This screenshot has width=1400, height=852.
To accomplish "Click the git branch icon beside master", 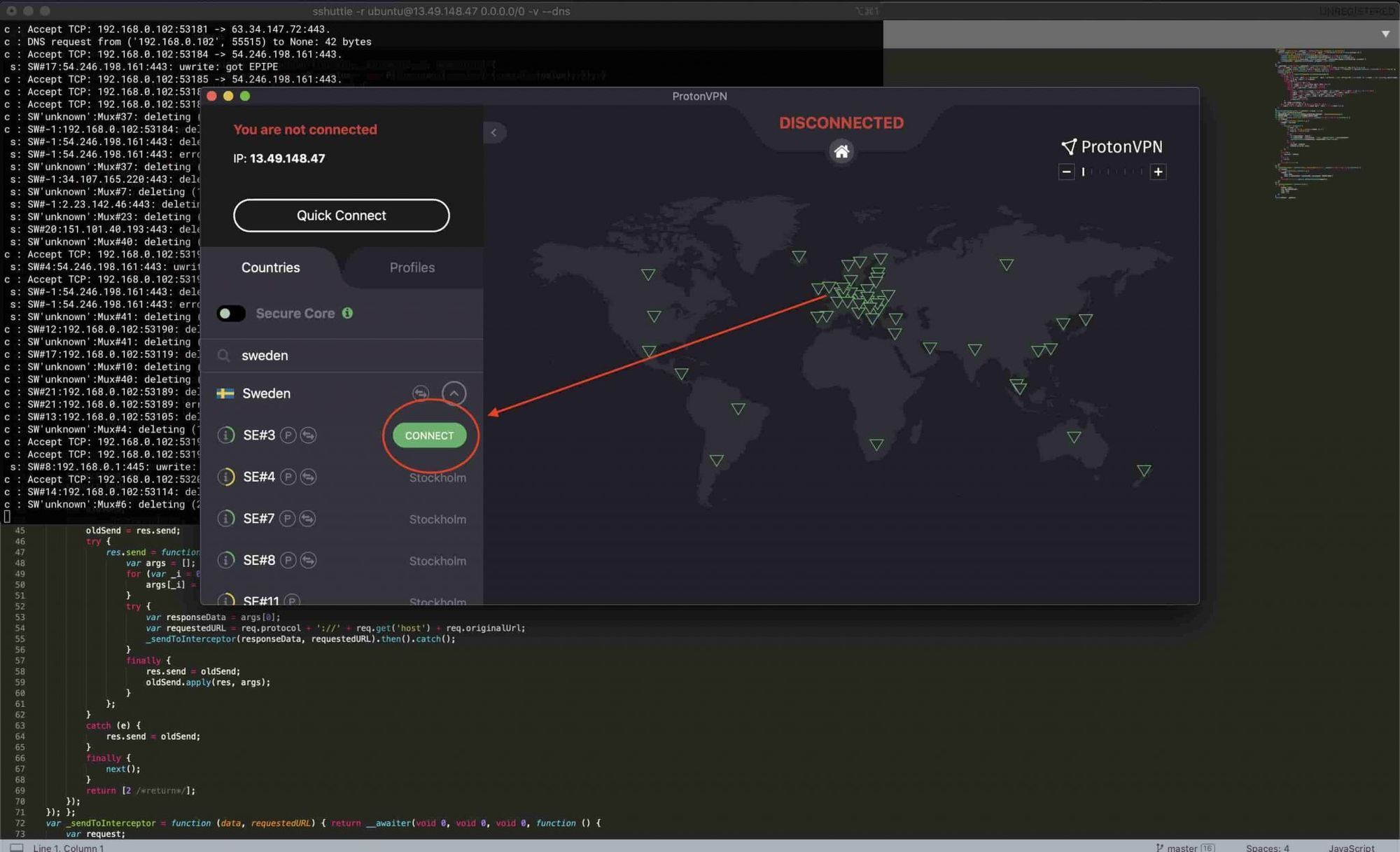I will [1160, 847].
